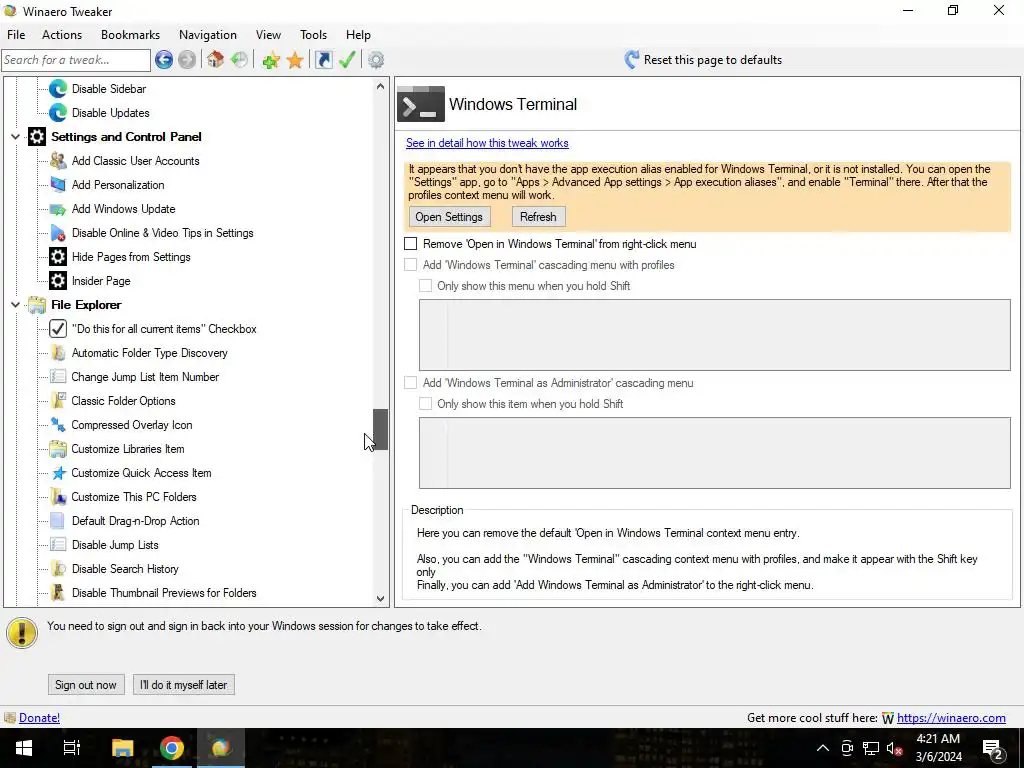
Task: Click the Open Settings button
Action: (x=449, y=217)
